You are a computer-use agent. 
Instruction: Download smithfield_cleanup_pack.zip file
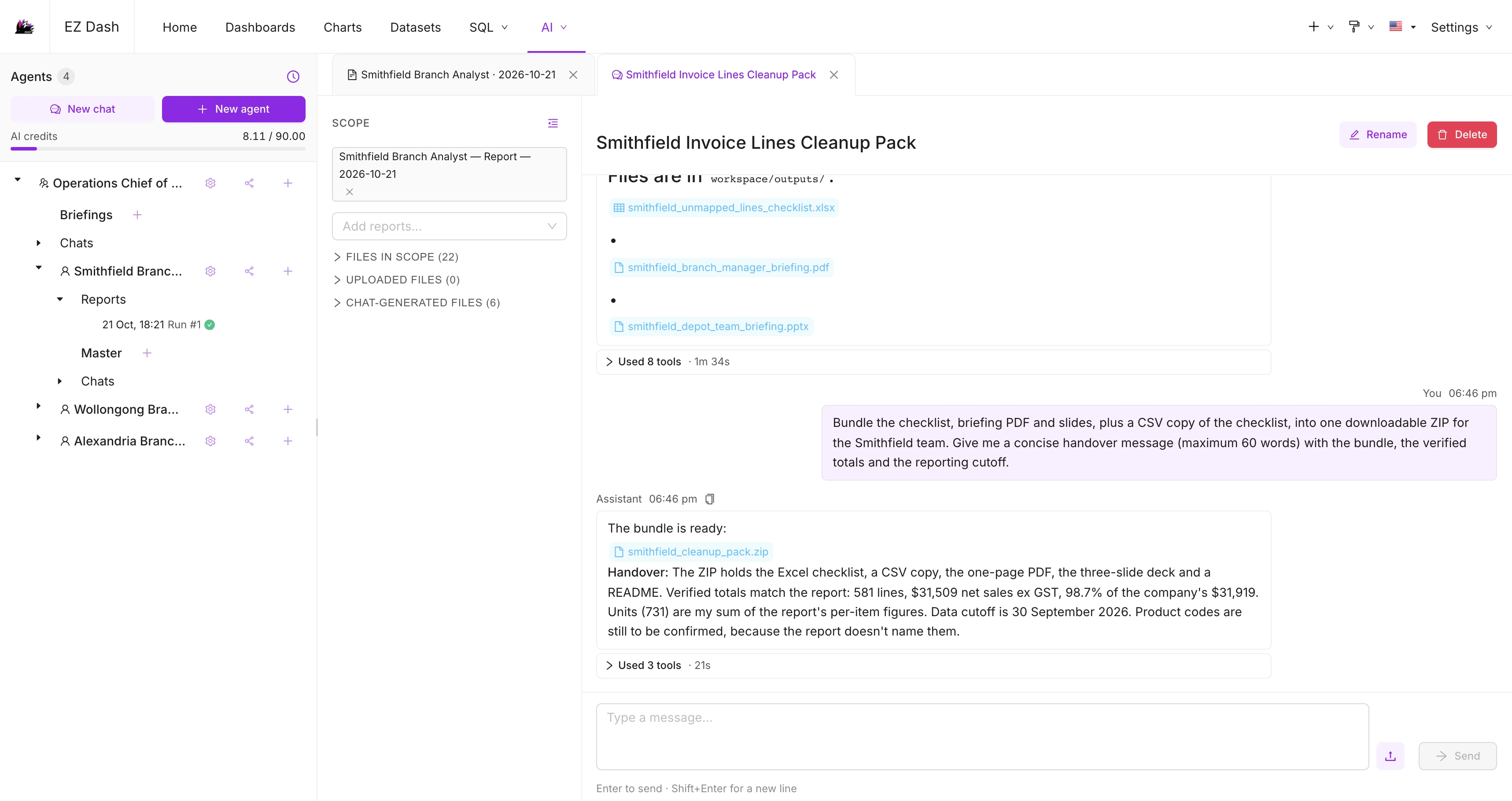click(691, 551)
